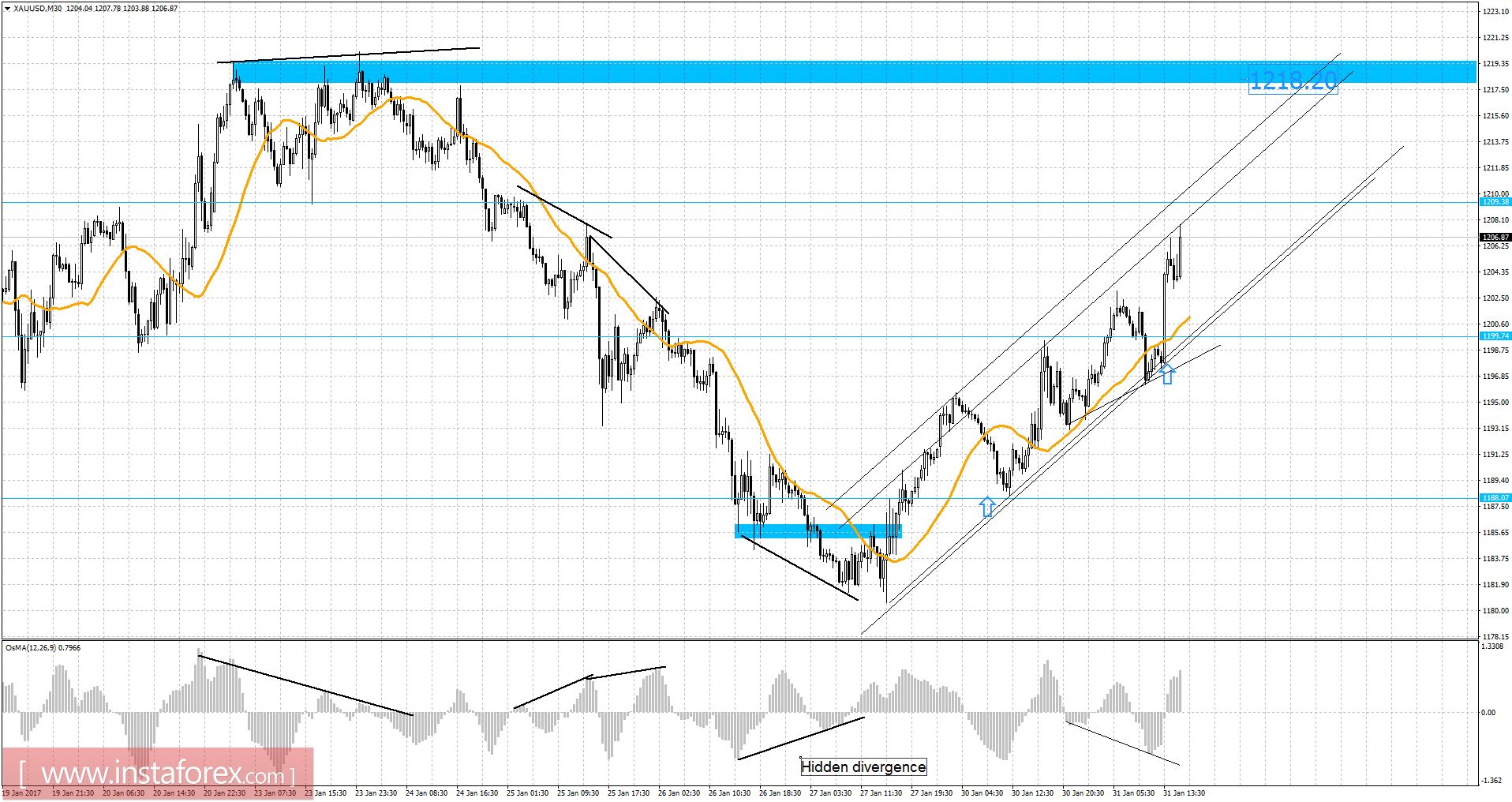This screenshot has height=802, width=1512.
Task: Select the blue up arrow near 27 Jan
Action: [986, 505]
